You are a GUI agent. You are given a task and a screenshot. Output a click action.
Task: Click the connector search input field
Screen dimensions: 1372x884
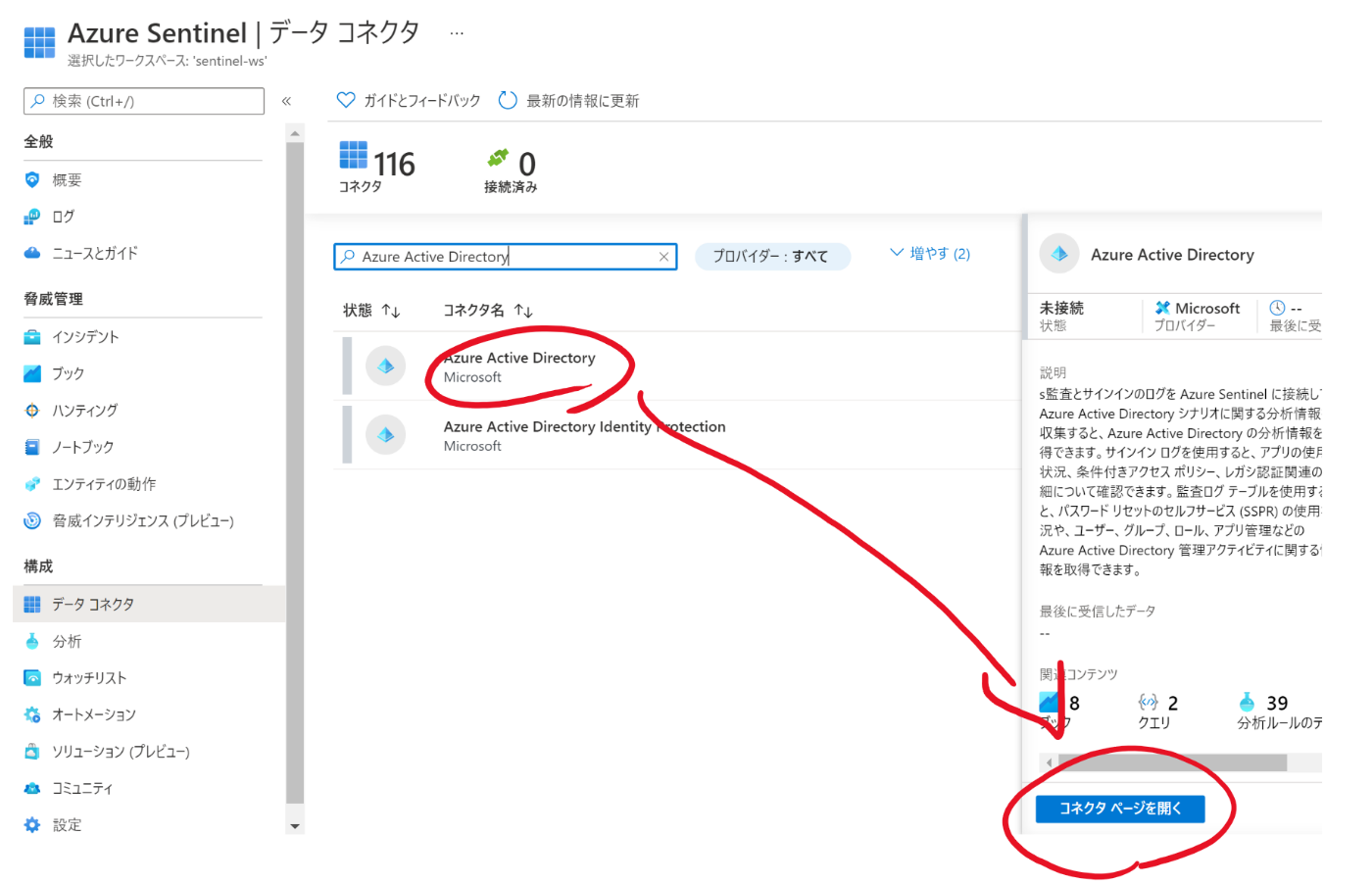click(505, 257)
